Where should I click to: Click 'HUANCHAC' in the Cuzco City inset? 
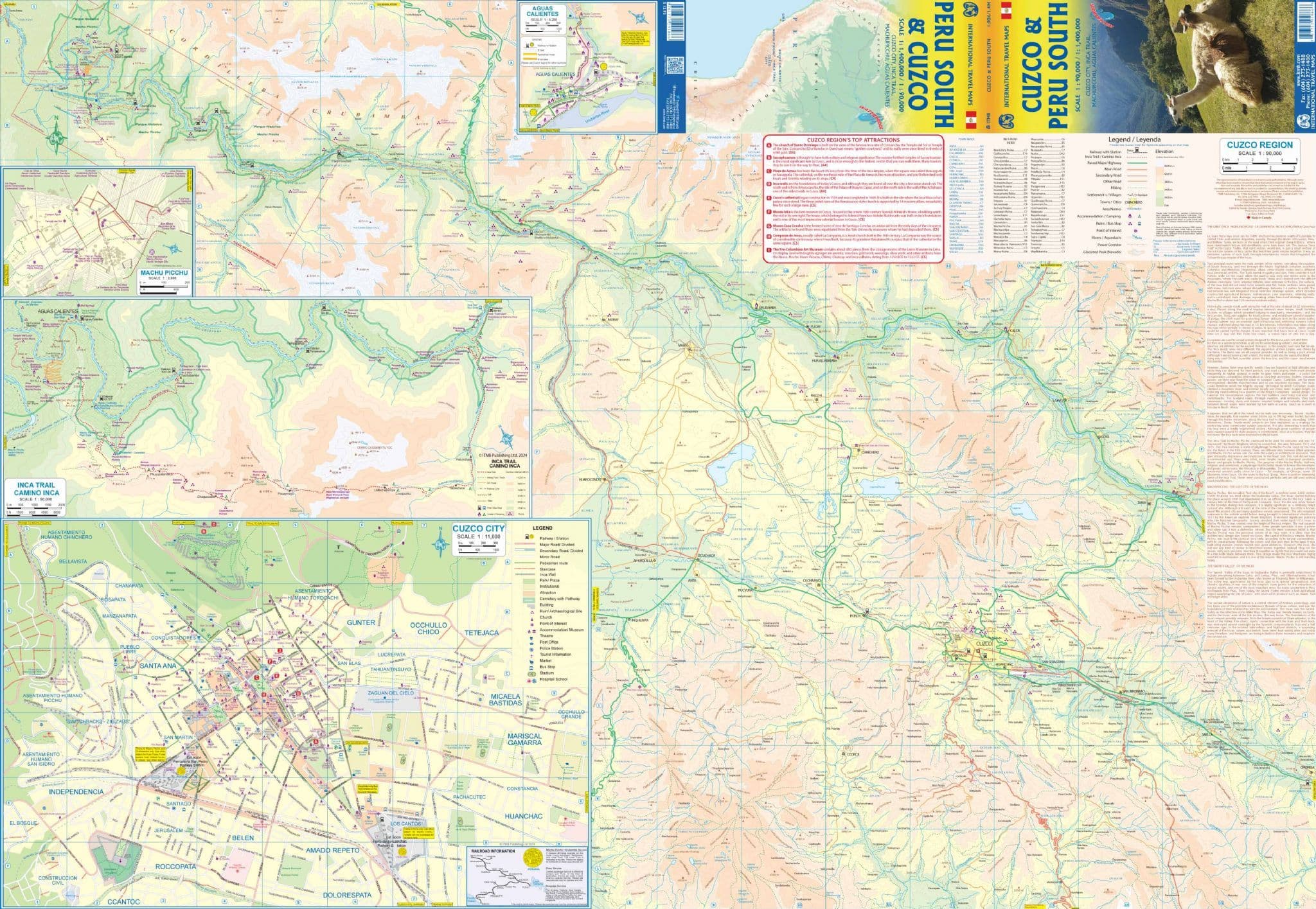(524, 816)
